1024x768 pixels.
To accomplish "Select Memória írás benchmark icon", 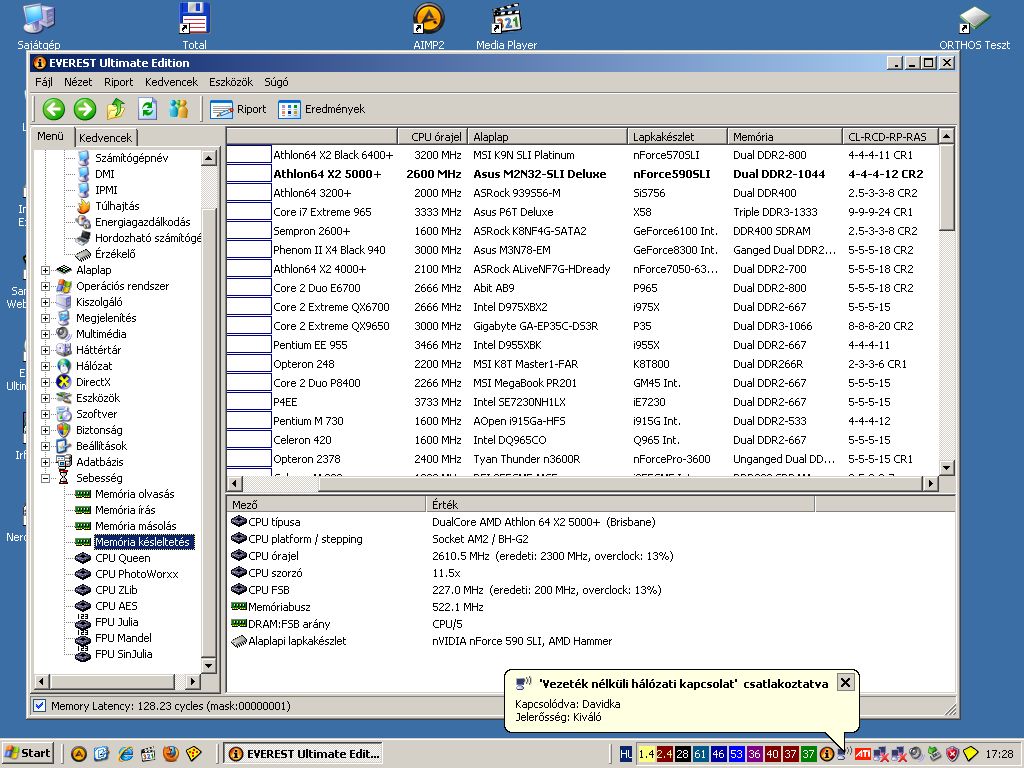I will point(83,510).
